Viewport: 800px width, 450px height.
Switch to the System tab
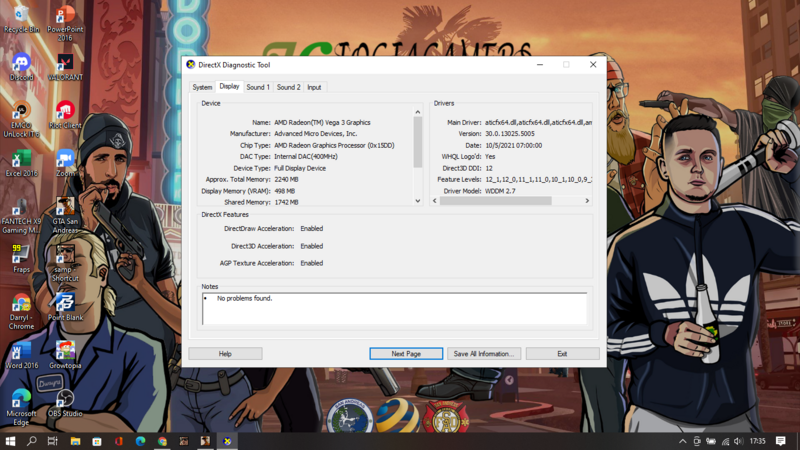[202, 87]
